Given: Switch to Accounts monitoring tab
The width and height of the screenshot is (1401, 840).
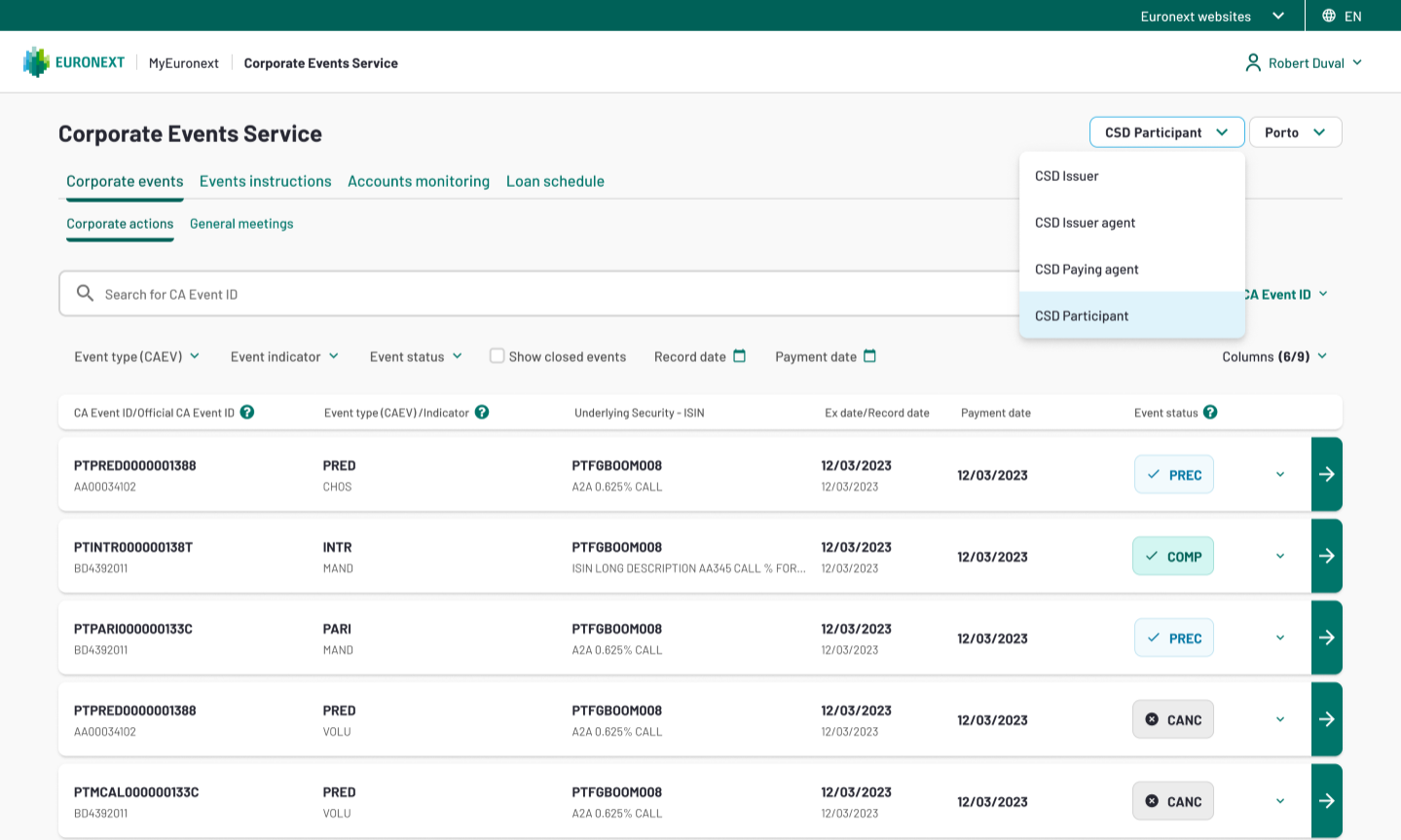Looking at the screenshot, I should coord(419,181).
